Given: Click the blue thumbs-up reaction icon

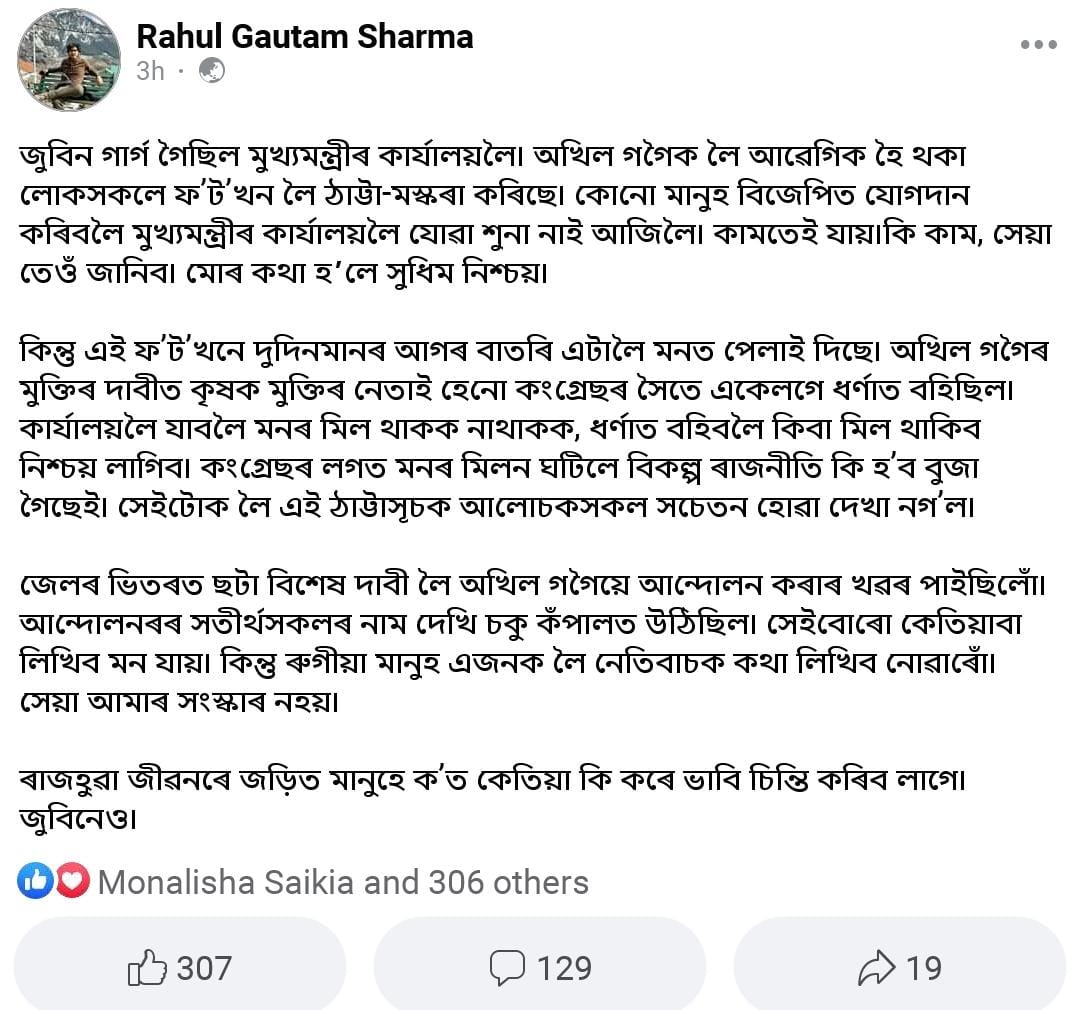Looking at the screenshot, I should [35, 880].
